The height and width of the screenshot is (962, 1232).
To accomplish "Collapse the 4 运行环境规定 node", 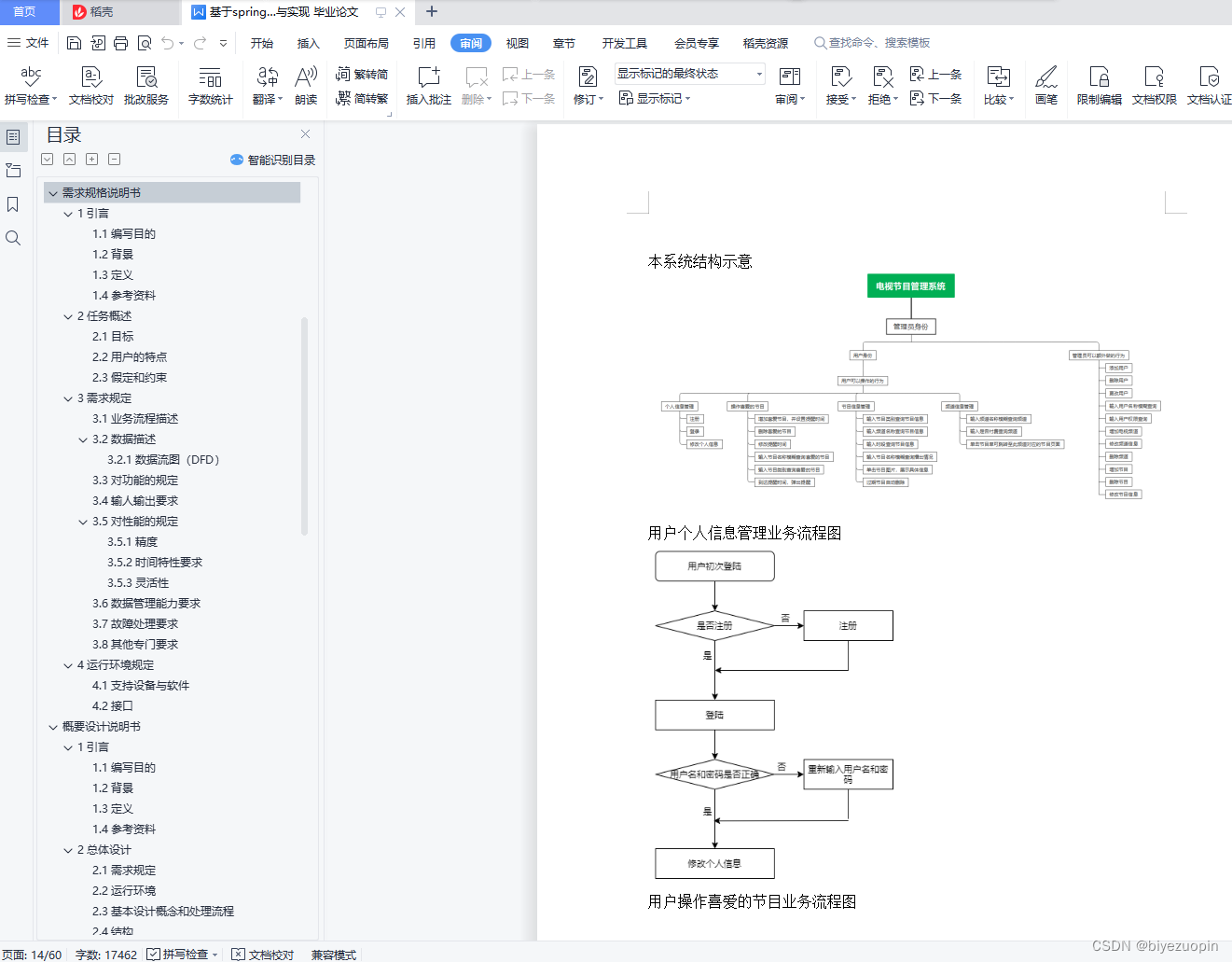I will [68, 665].
